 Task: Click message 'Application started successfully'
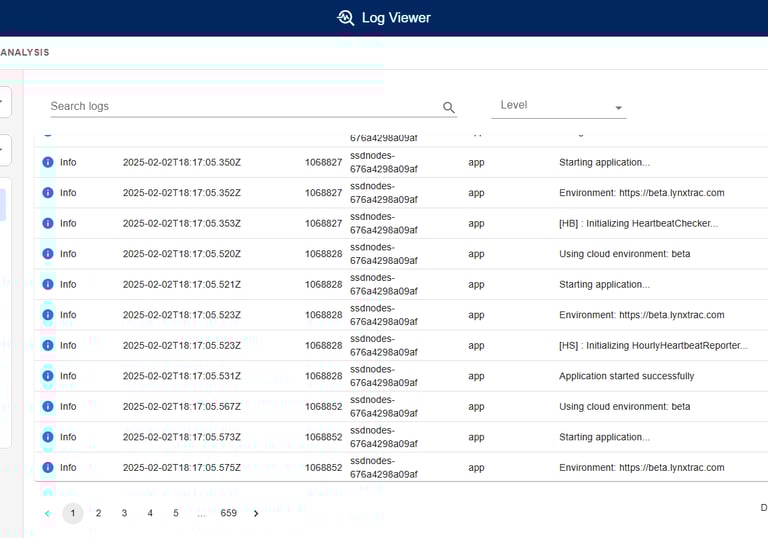tap(626, 376)
